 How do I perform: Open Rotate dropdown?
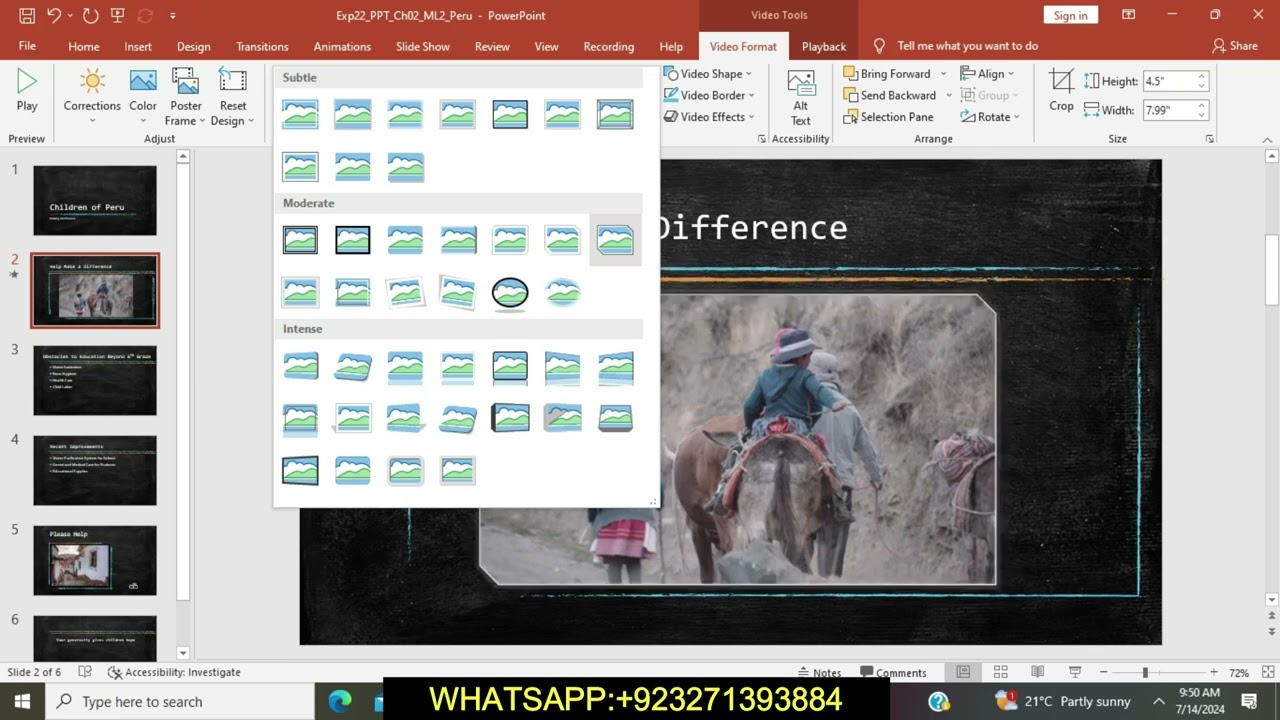pos(990,117)
